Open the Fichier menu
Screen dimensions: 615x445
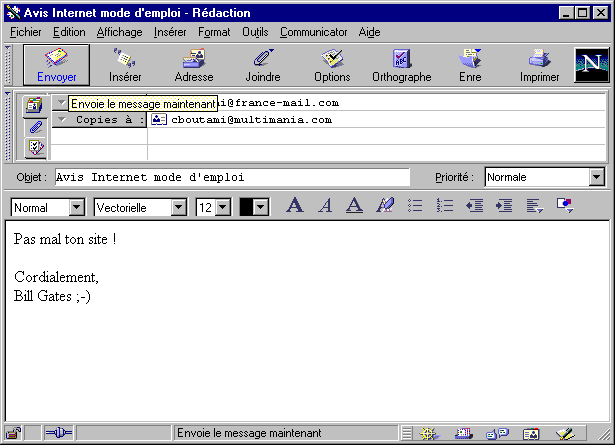click(25, 32)
